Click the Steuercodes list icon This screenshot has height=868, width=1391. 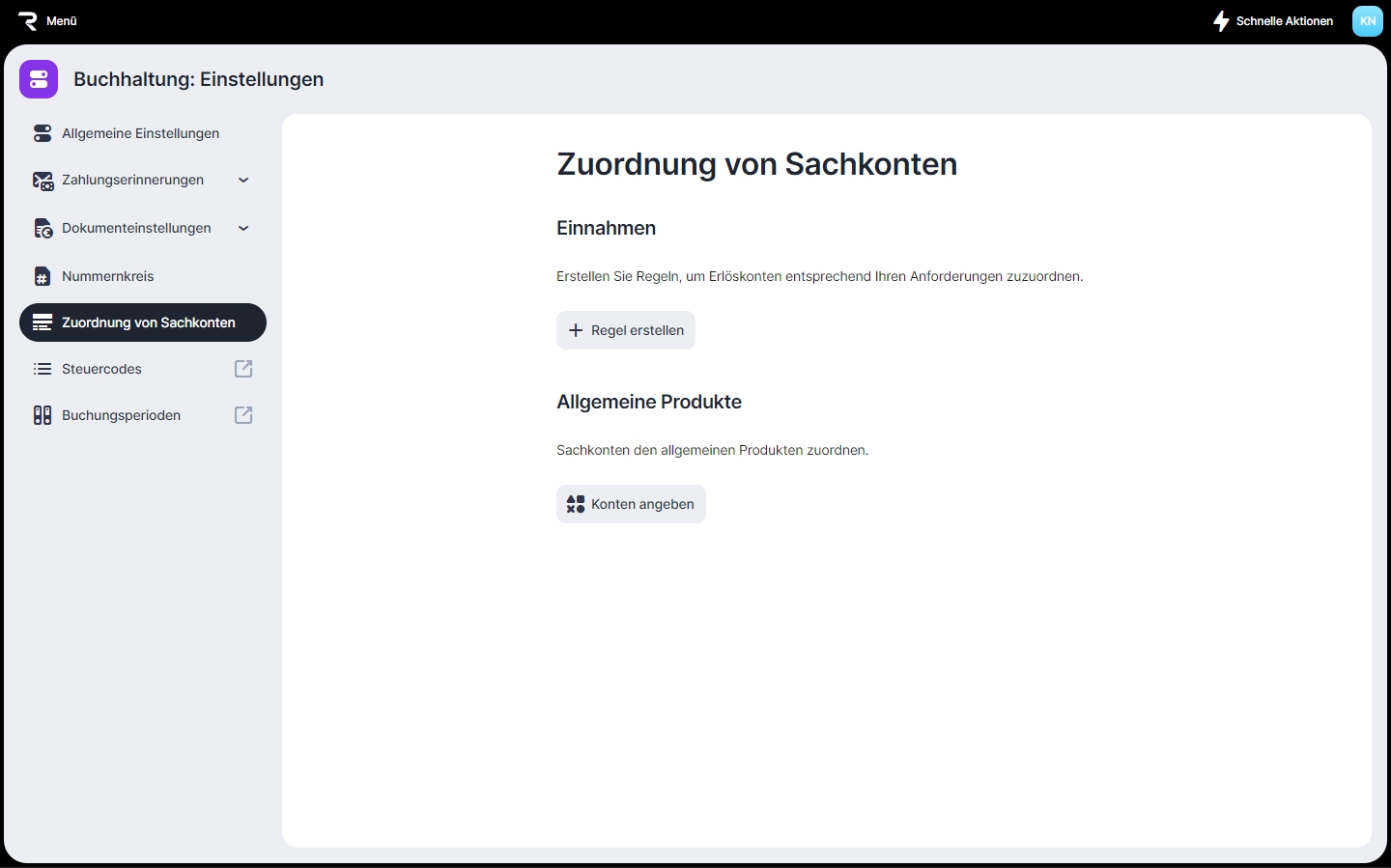(43, 369)
